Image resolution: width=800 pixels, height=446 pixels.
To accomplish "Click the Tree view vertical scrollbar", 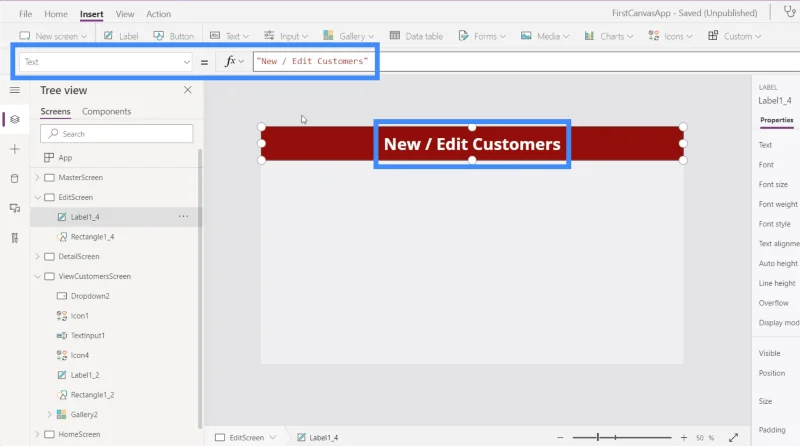I will pos(200,289).
